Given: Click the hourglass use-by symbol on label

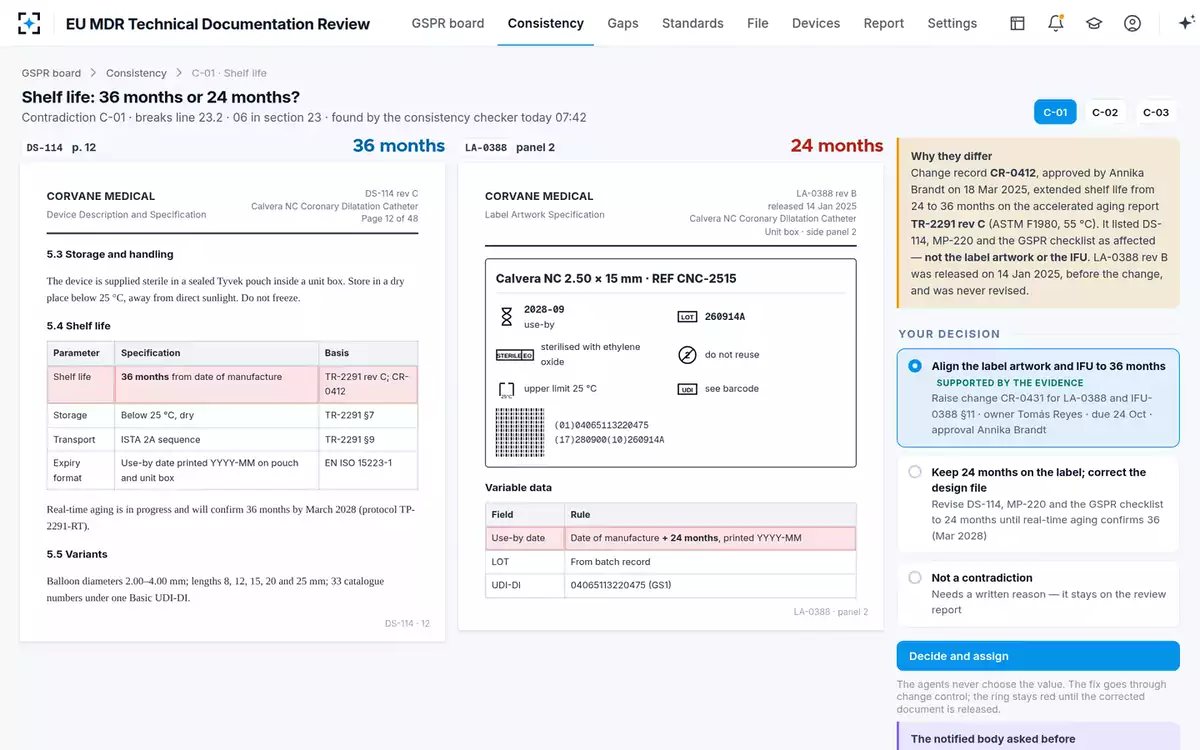Looking at the screenshot, I should pos(506,317).
